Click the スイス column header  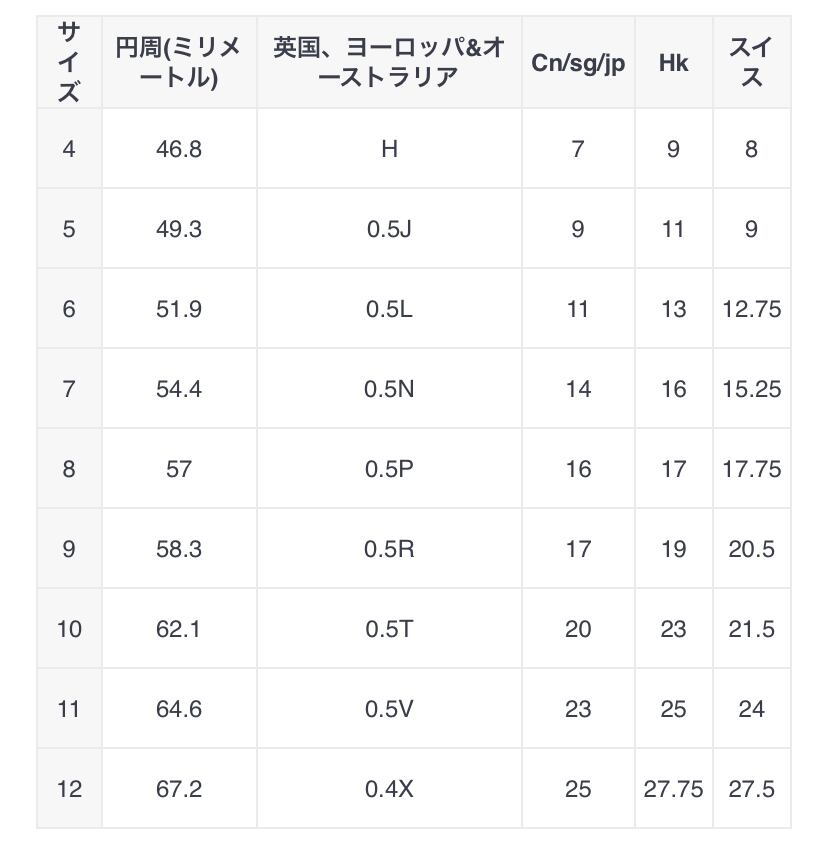tap(751, 63)
